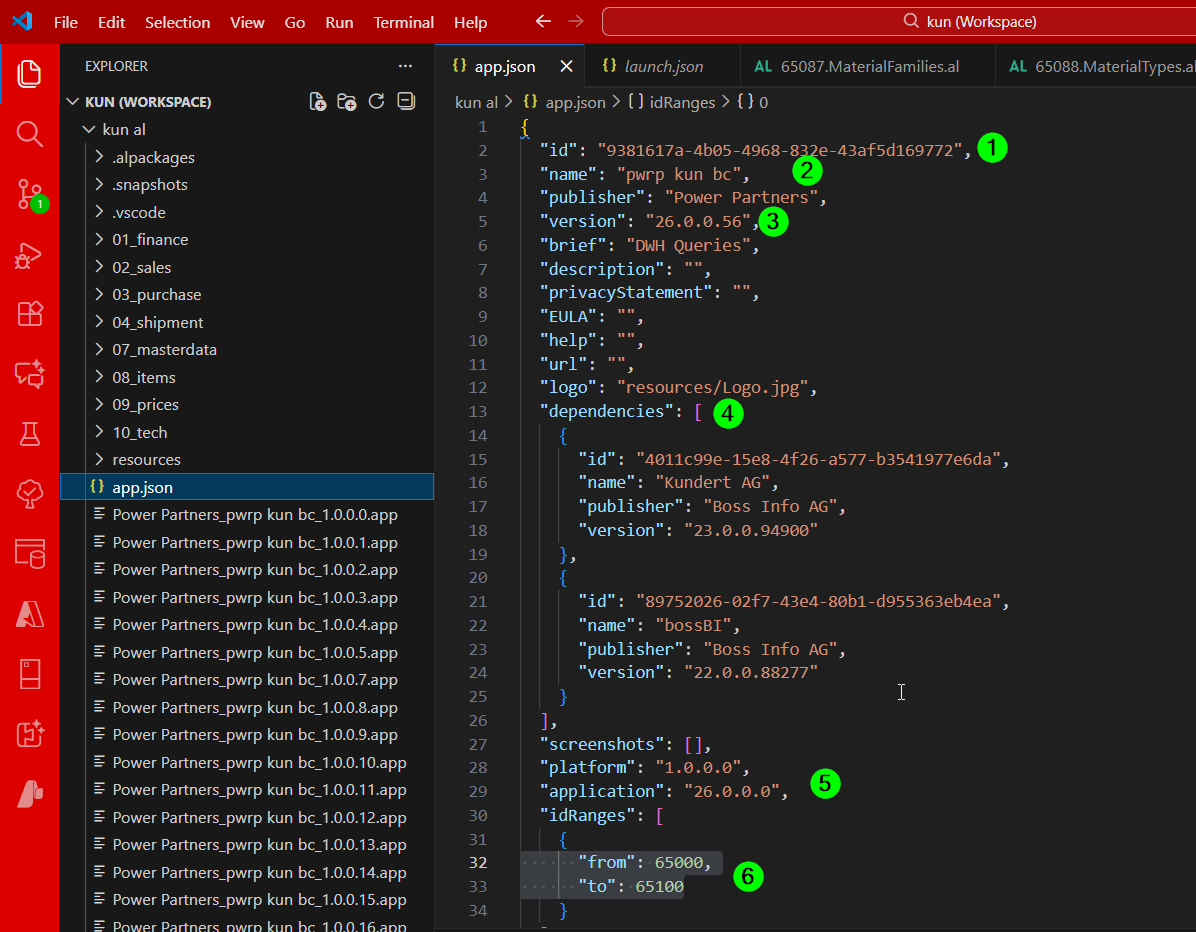Switch to the 65087.MaterialFamilies.al tab
The image size is (1196, 932).
[867, 66]
